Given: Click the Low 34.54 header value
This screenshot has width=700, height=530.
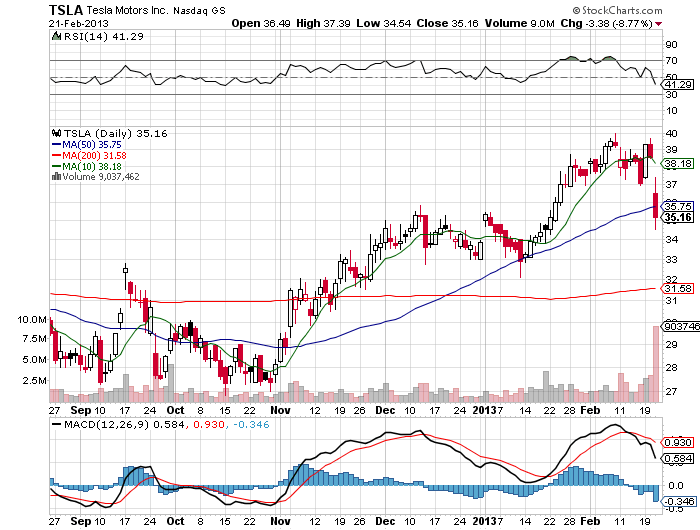Looking at the screenshot, I should [x=383, y=23].
